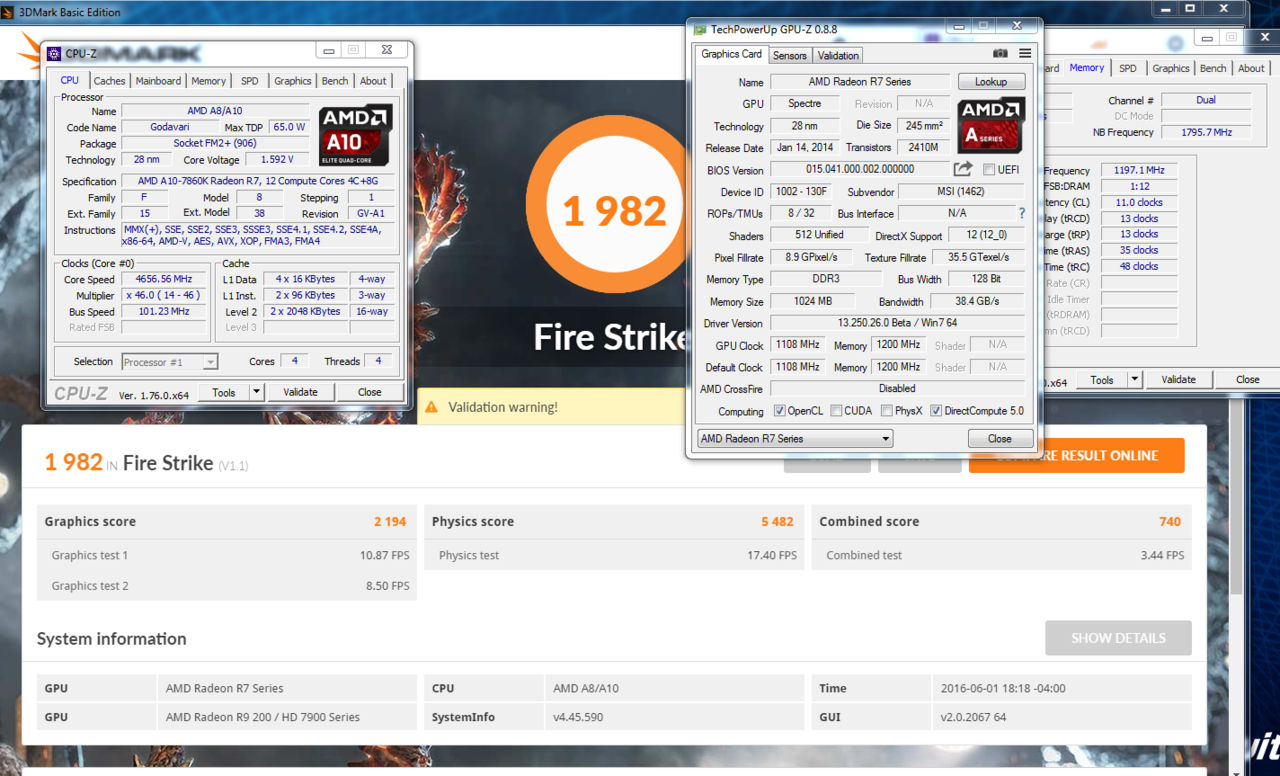Image resolution: width=1280 pixels, height=776 pixels.
Task: Click the Close button in GPU-Z
Action: click(x=1000, y=439)
